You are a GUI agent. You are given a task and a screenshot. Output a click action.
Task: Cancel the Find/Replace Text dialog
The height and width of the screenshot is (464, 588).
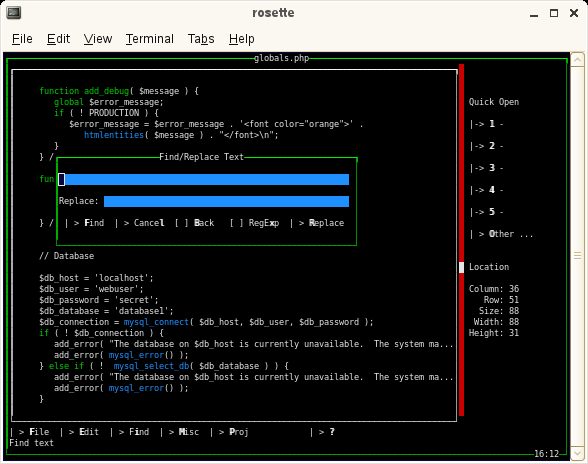tap(140, 223)
